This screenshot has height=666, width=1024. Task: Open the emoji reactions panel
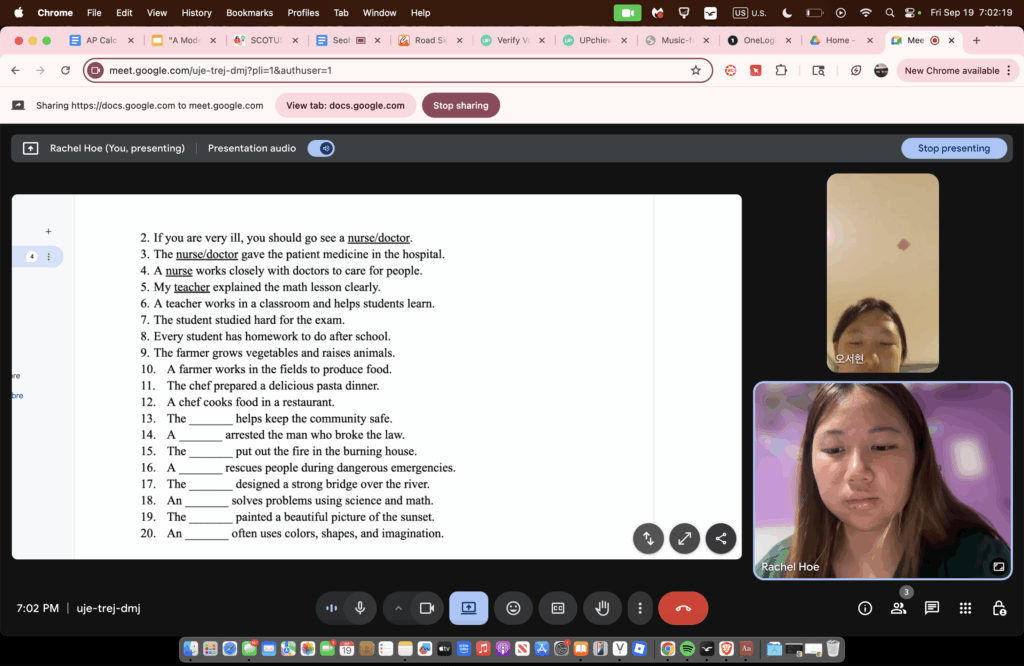click(513, 608)
